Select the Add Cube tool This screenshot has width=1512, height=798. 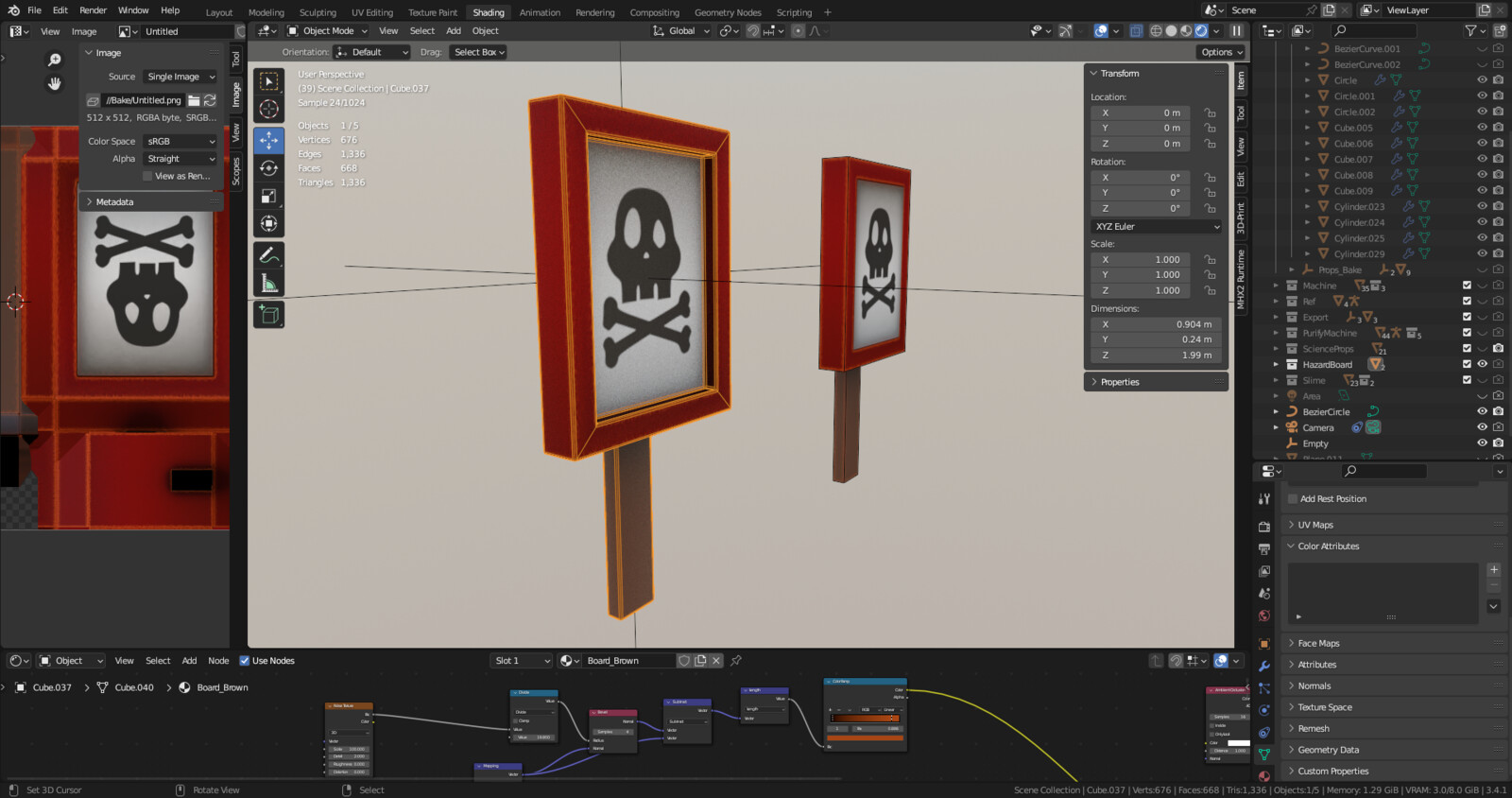269,315
